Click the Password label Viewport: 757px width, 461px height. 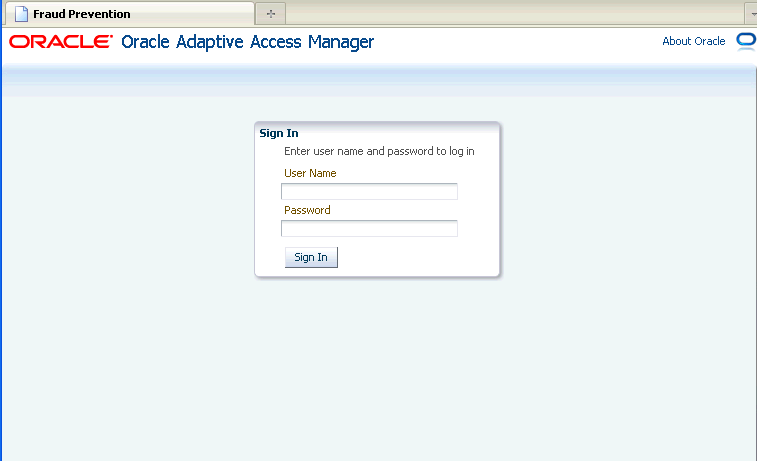(x=307, y=210)
